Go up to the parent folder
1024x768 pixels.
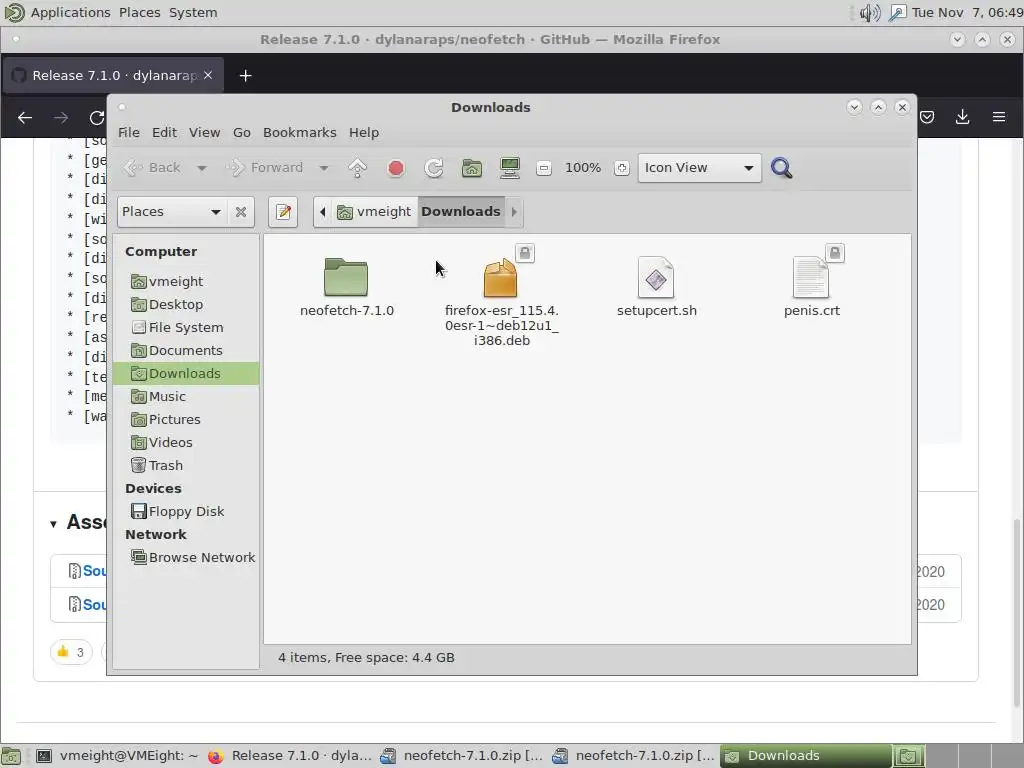[x=357, y=168]
